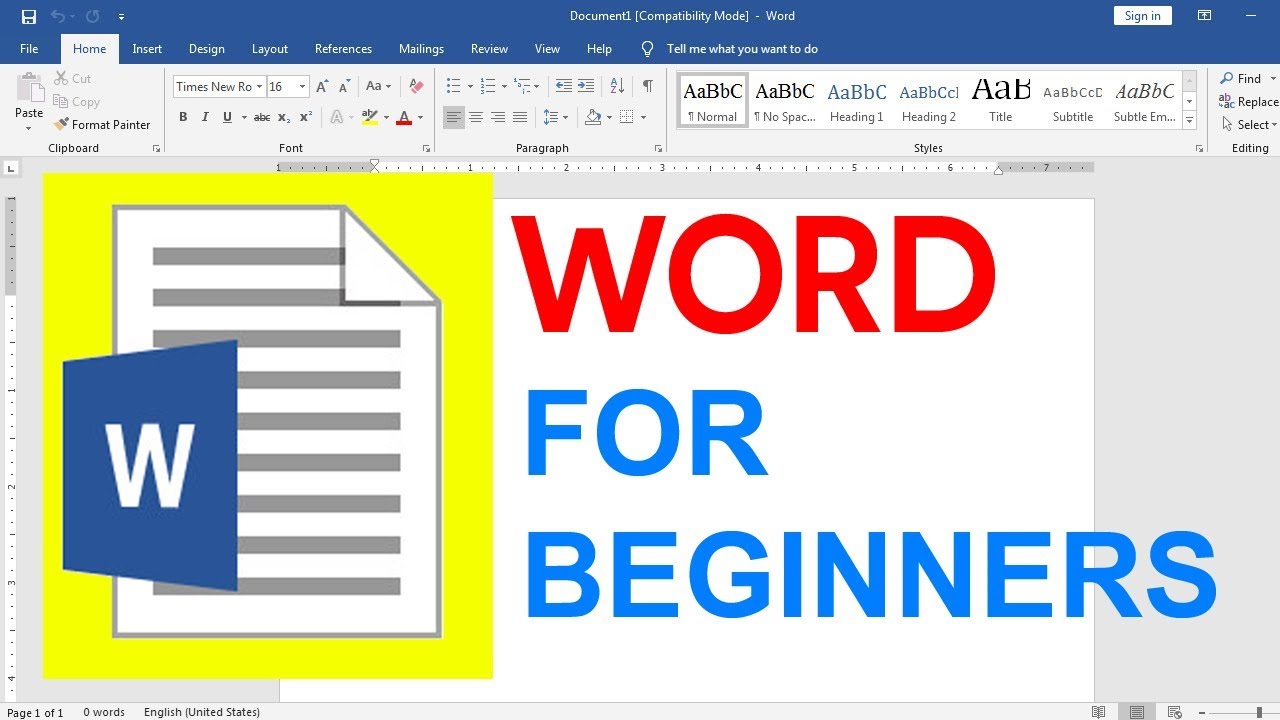This screenshot has height=720, width=1280.
Task: Decrease paragraph indent
Action: click(564, 87)
